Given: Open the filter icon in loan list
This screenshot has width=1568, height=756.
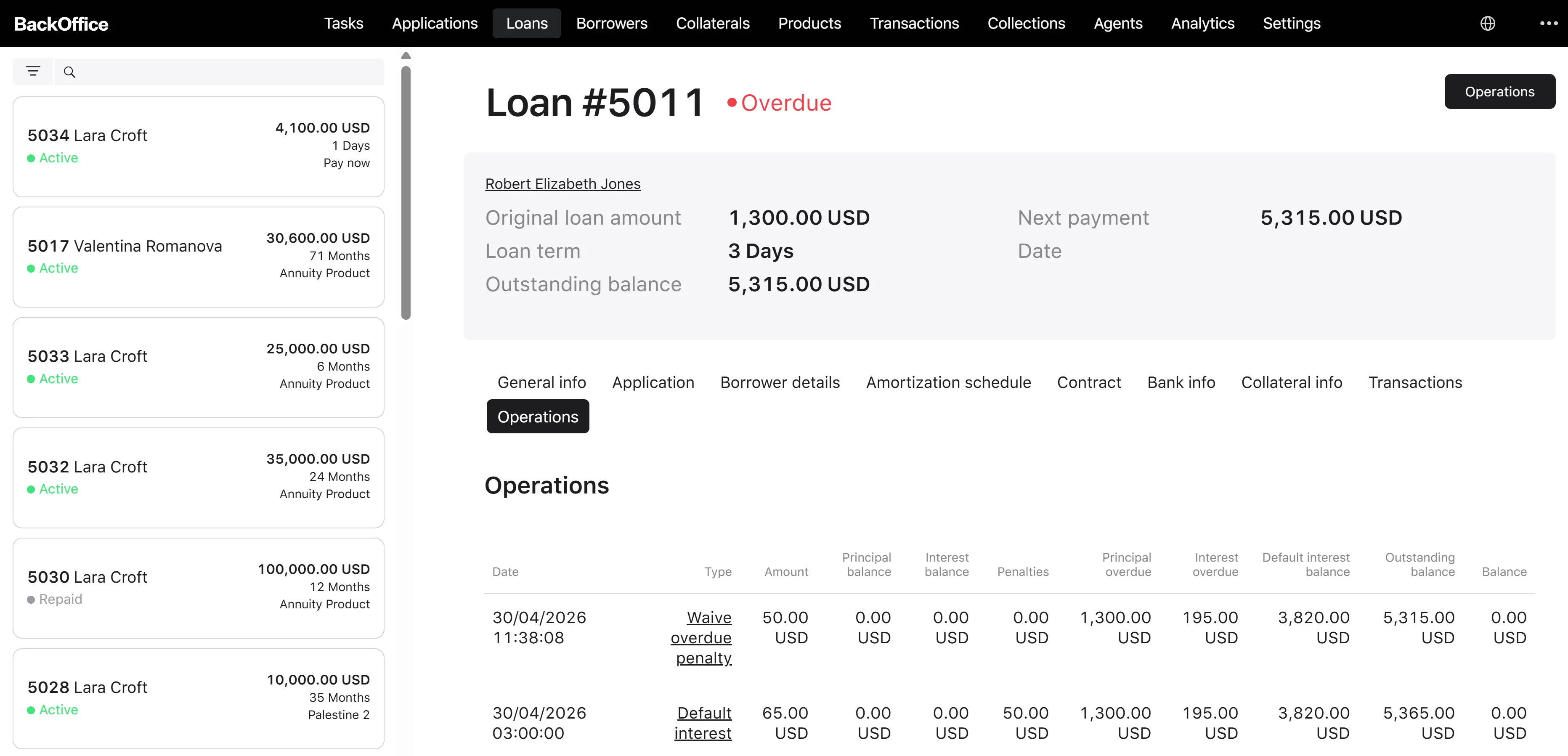Looking at the screenshot, I should [33, 72].
